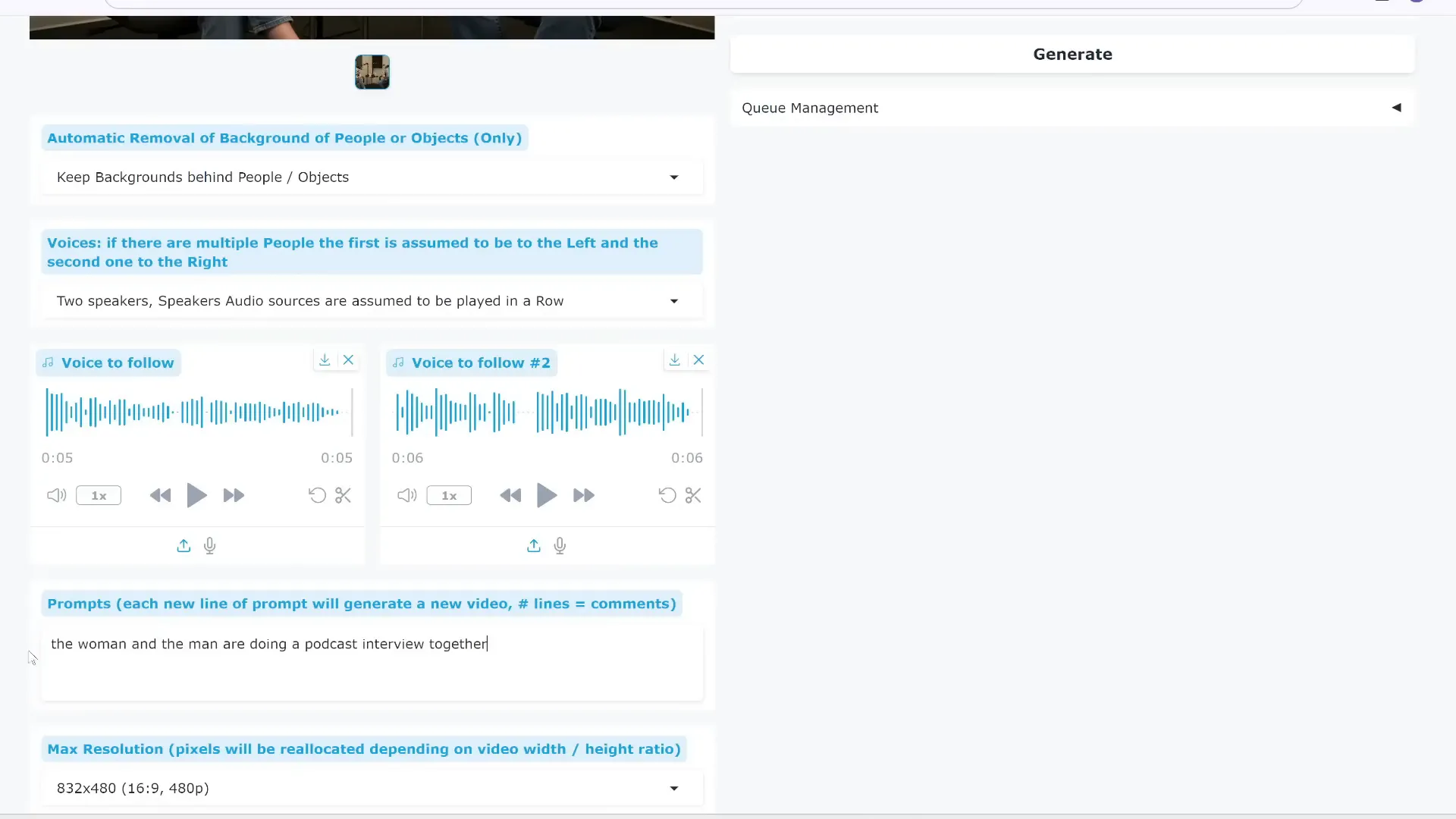Select the image thumbnail below the preview
The image size is (1456, 819).
(x=372, y=73)
